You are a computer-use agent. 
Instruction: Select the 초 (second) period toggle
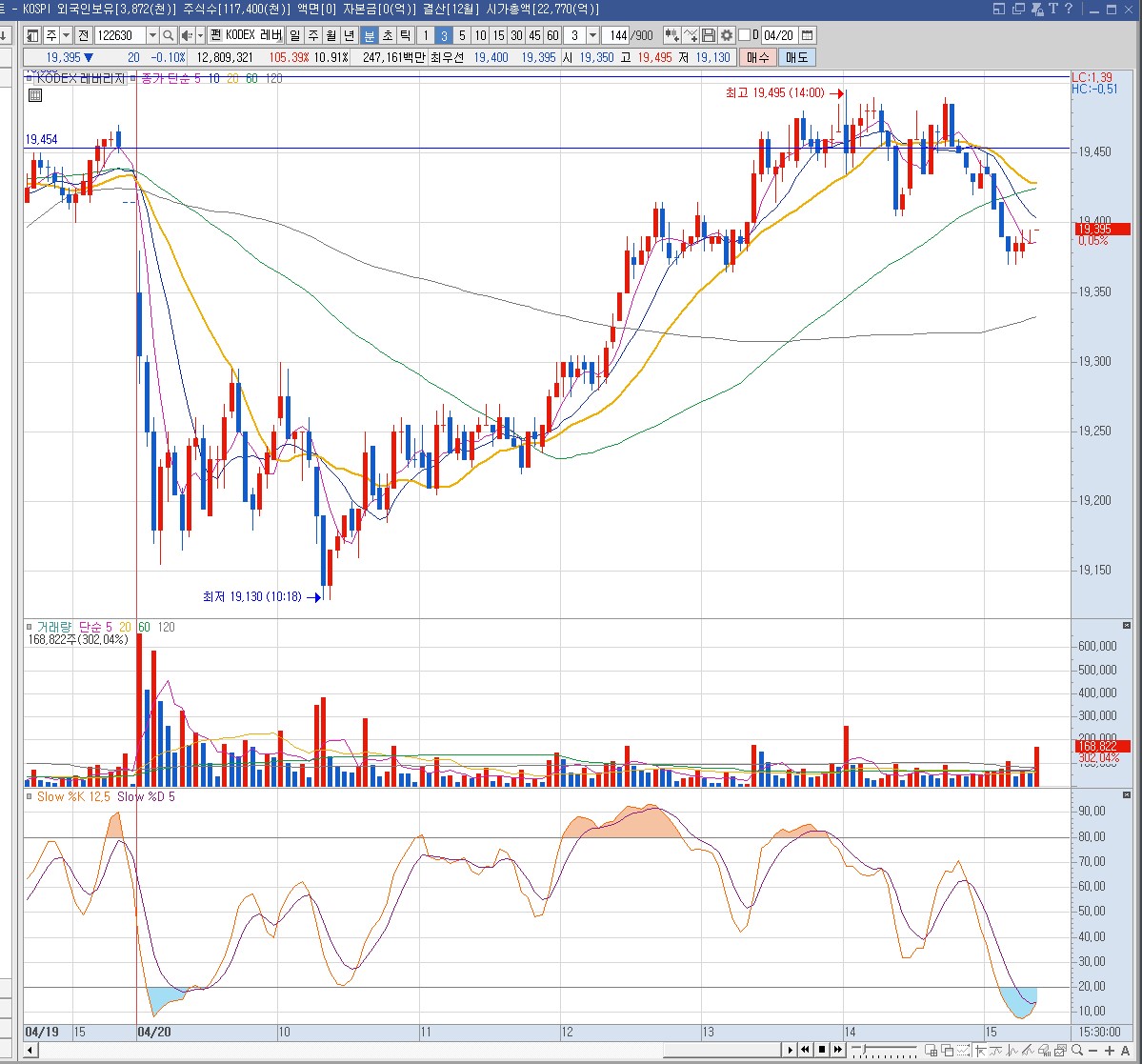tap(388, 35)
